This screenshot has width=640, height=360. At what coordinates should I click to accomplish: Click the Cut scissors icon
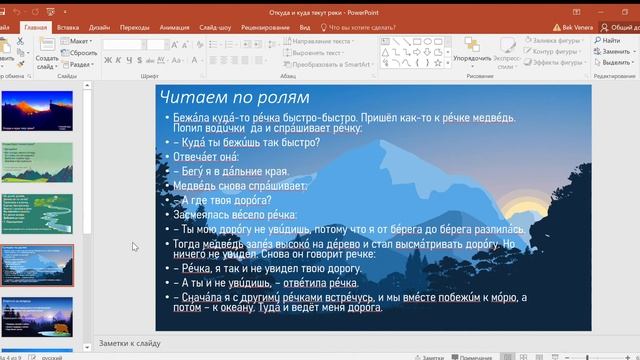coord(20,41)
